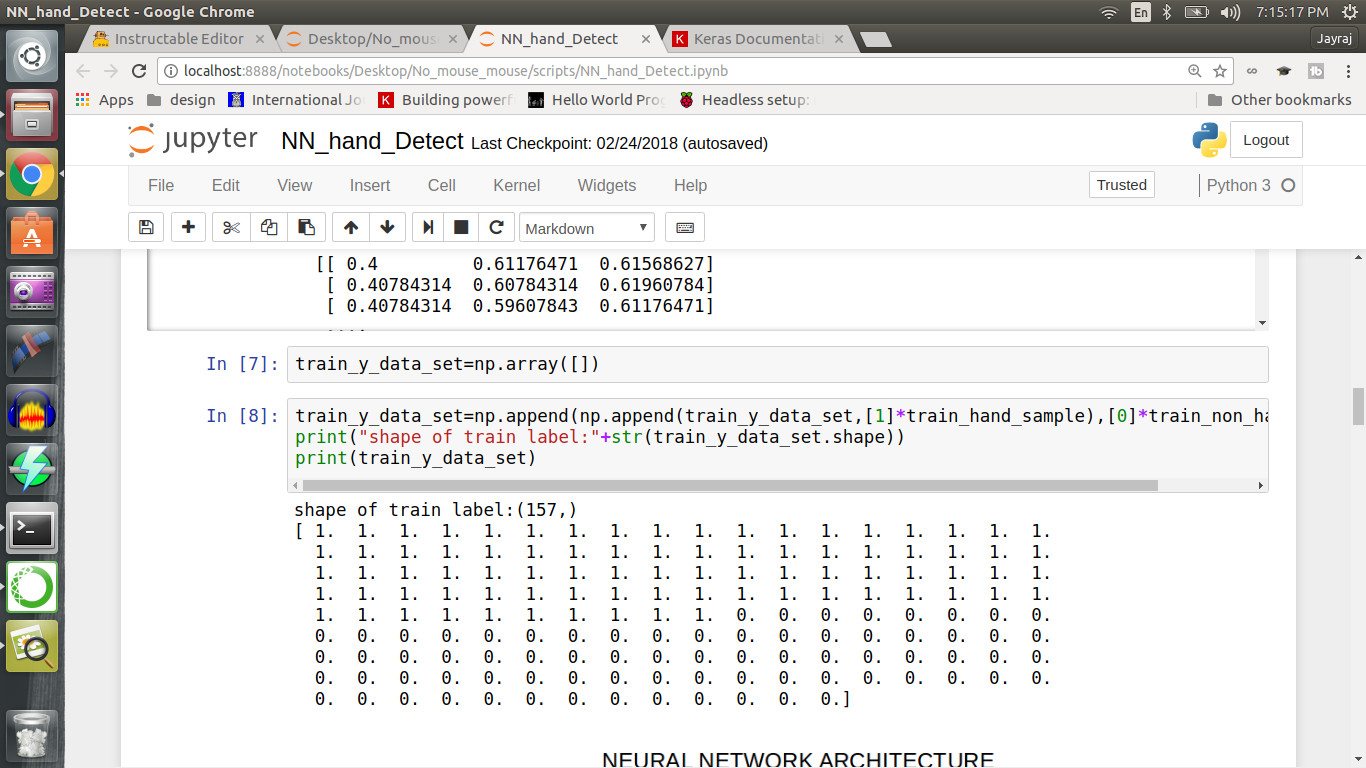1366x768 pixels.
Task: Open Files manager from launcher
Action: tap(32, 115)
